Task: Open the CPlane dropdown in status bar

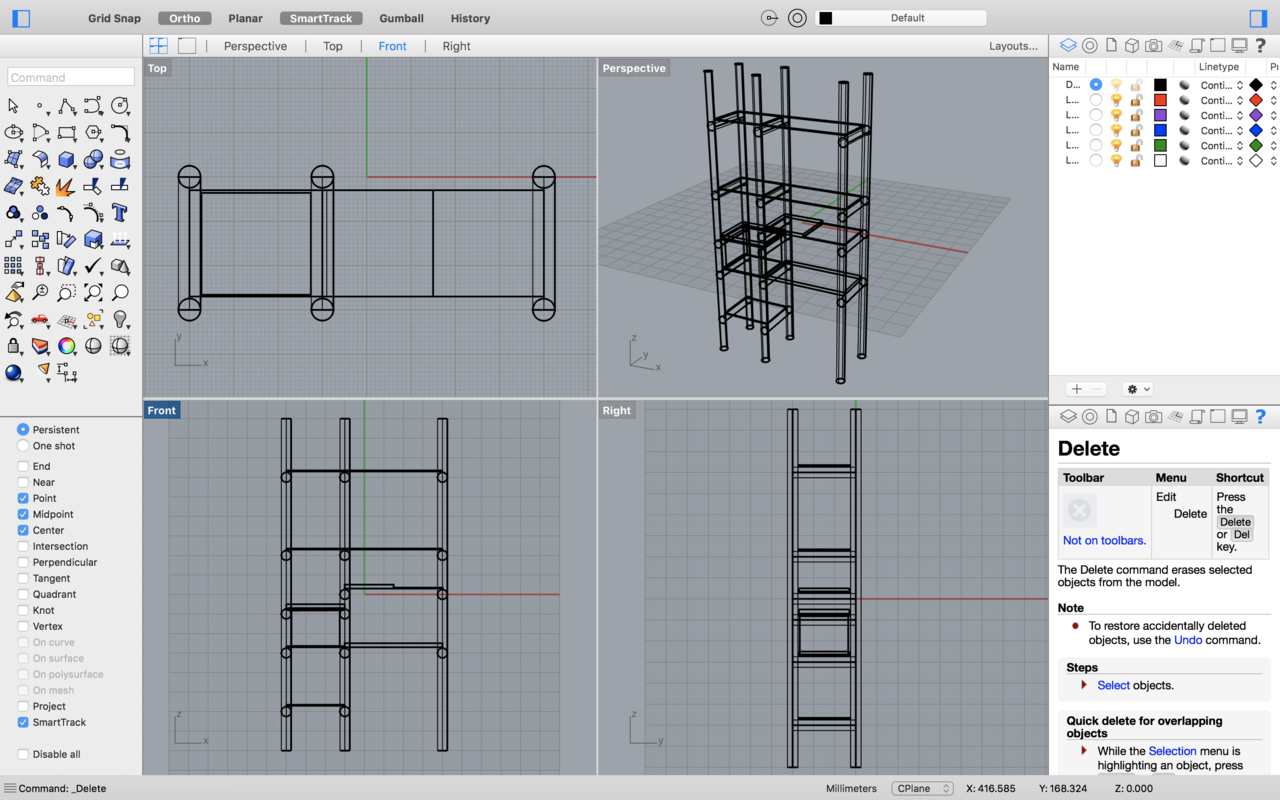Action: 923,788
